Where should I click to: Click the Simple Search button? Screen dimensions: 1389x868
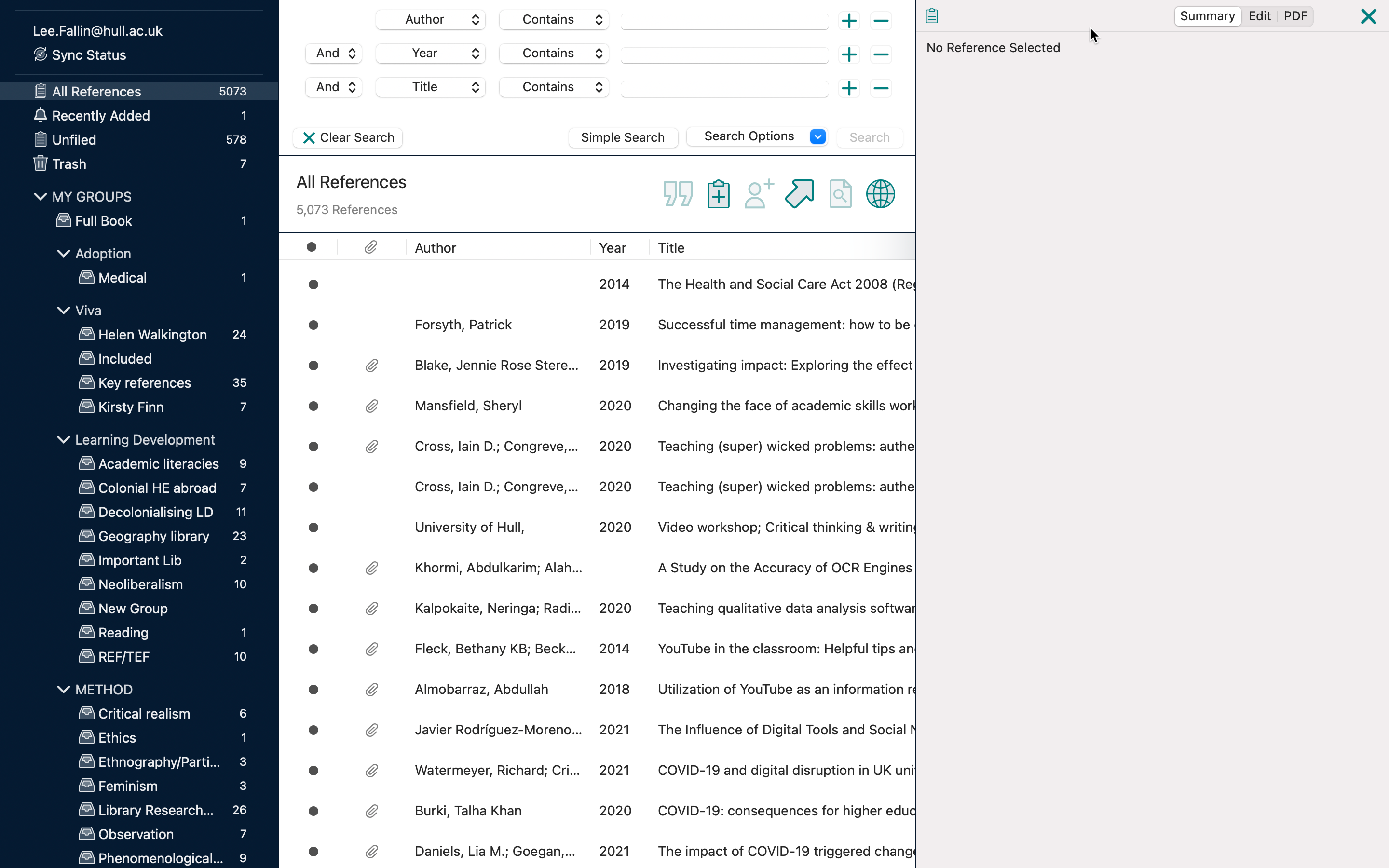623,138
